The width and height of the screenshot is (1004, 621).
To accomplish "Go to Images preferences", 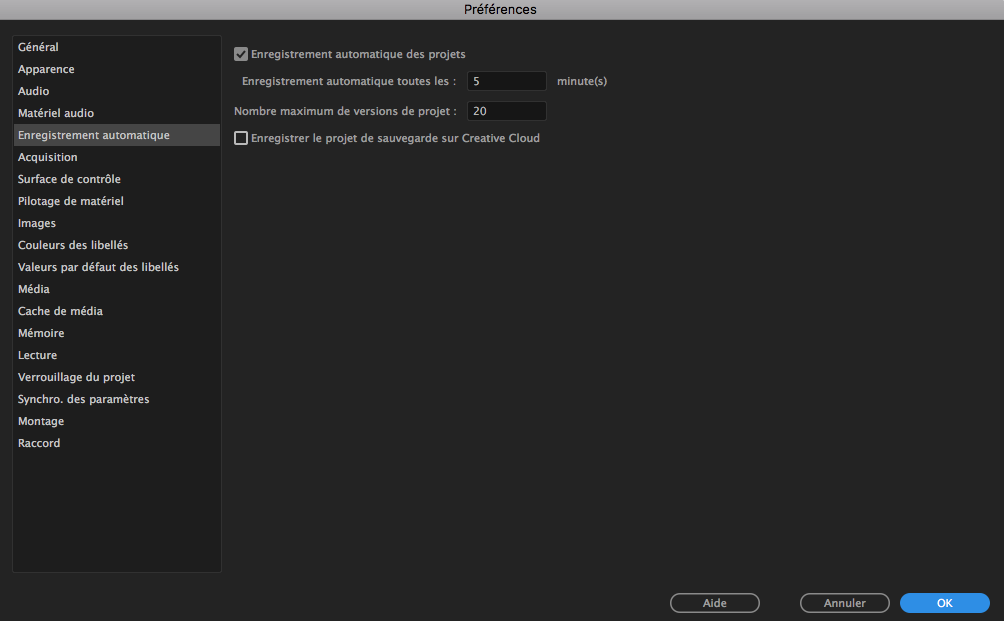I will coord(117,223).
